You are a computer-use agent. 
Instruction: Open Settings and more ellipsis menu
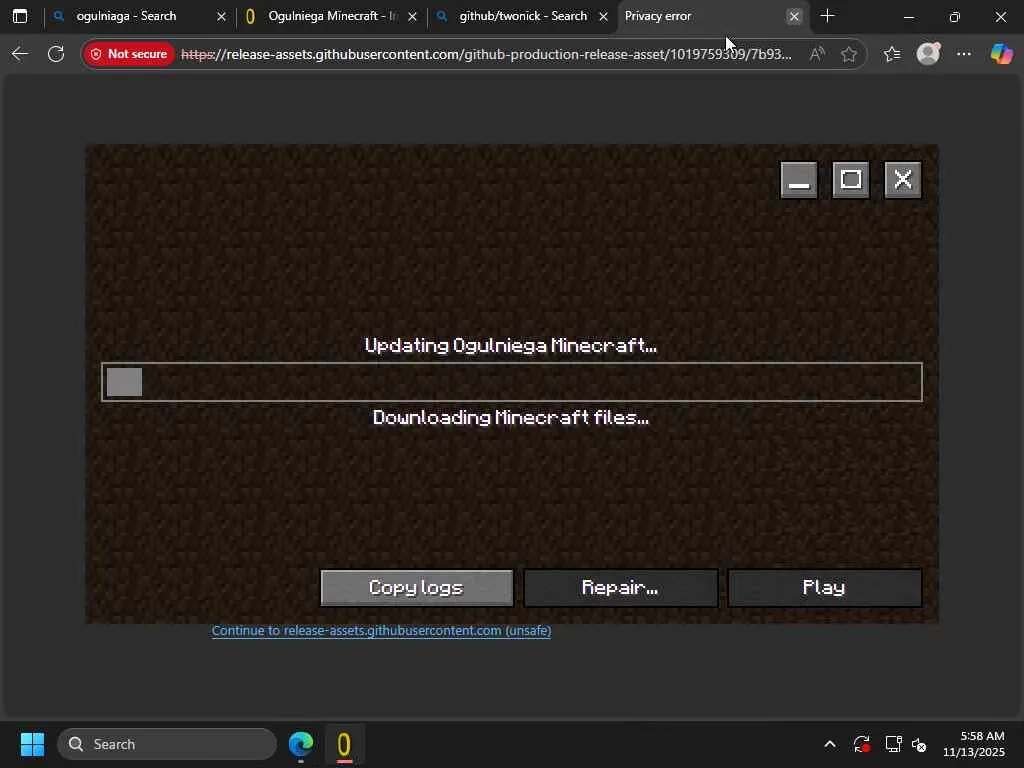(964, 54)
